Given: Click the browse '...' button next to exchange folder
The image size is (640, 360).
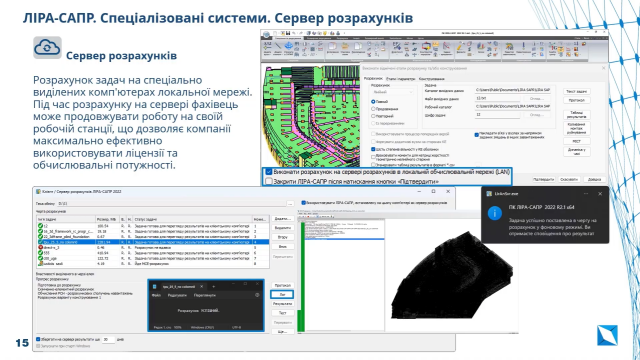Looking at the screenshot, I should [x=290, y=203].
